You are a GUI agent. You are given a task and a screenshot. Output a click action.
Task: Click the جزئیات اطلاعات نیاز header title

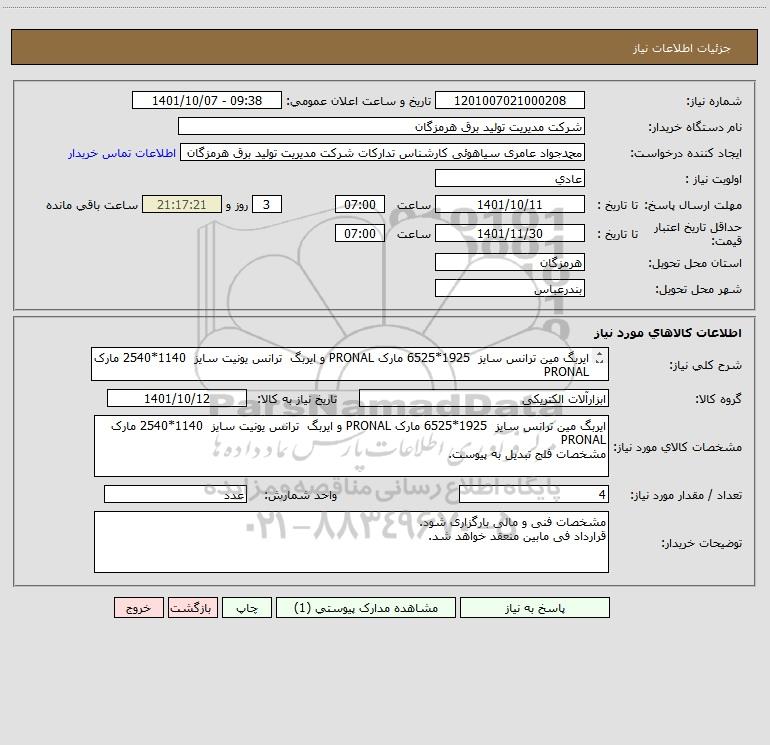[681, 48]
